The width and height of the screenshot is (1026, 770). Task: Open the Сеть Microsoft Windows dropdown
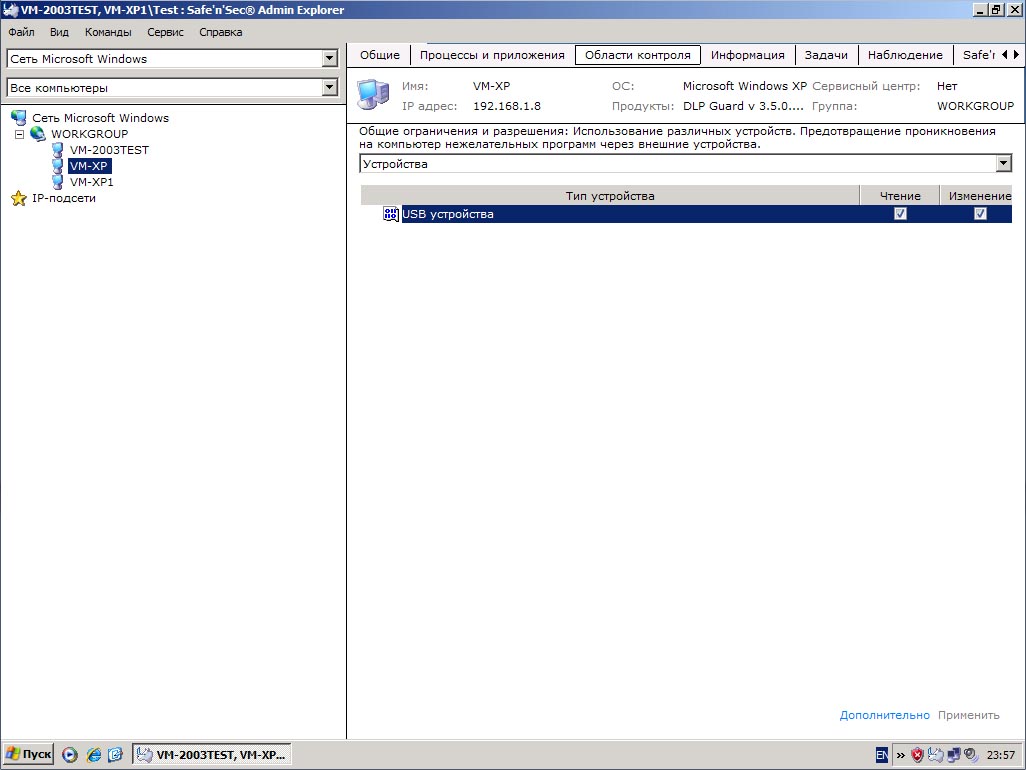click(330, 58)
